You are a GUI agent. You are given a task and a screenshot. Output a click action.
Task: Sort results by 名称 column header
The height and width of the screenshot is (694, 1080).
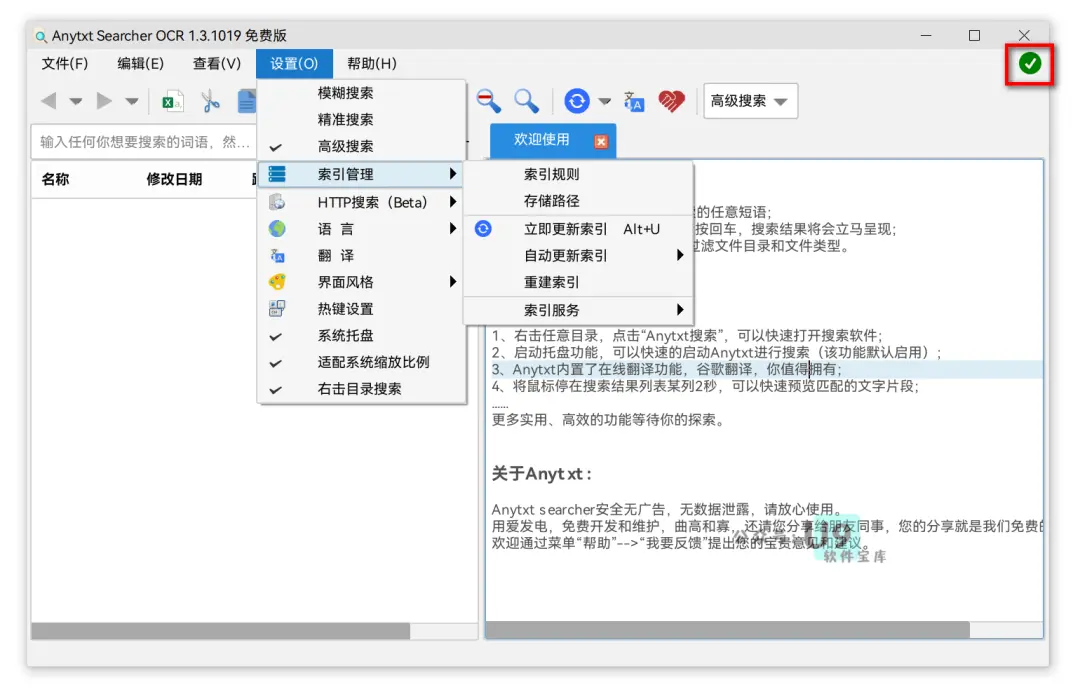point(55,180)
